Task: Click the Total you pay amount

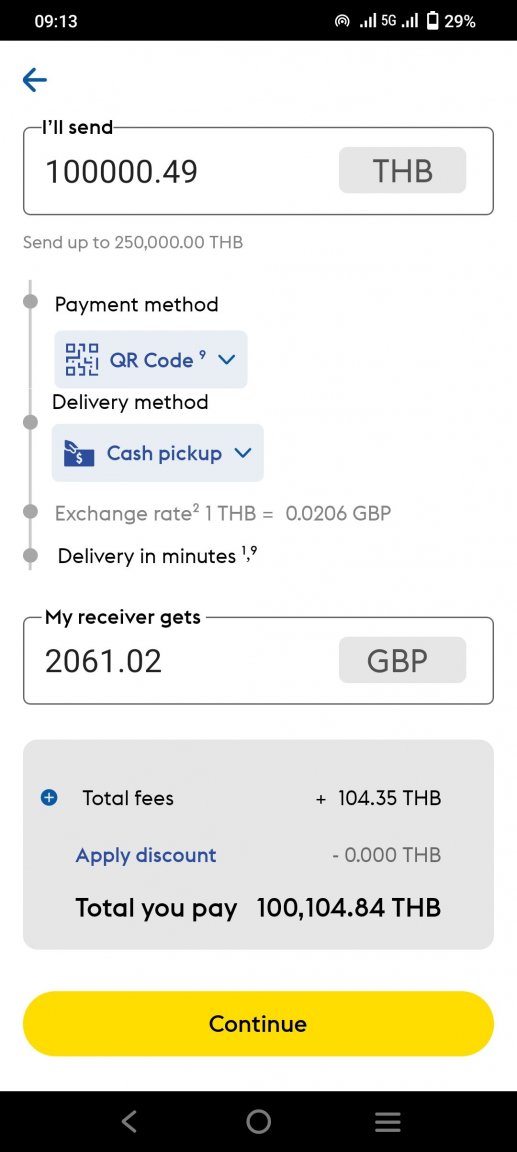Action: [349, 908]
